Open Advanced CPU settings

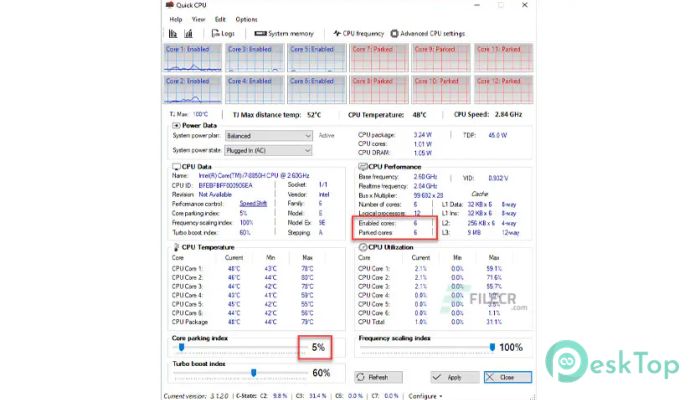click(428, 33)
